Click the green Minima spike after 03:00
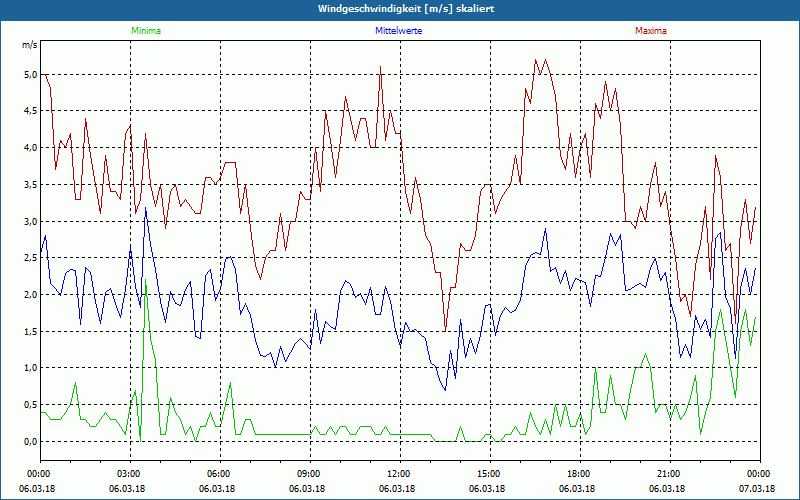The width and height of the screenshot is (800, 500). tap(145, 281)
